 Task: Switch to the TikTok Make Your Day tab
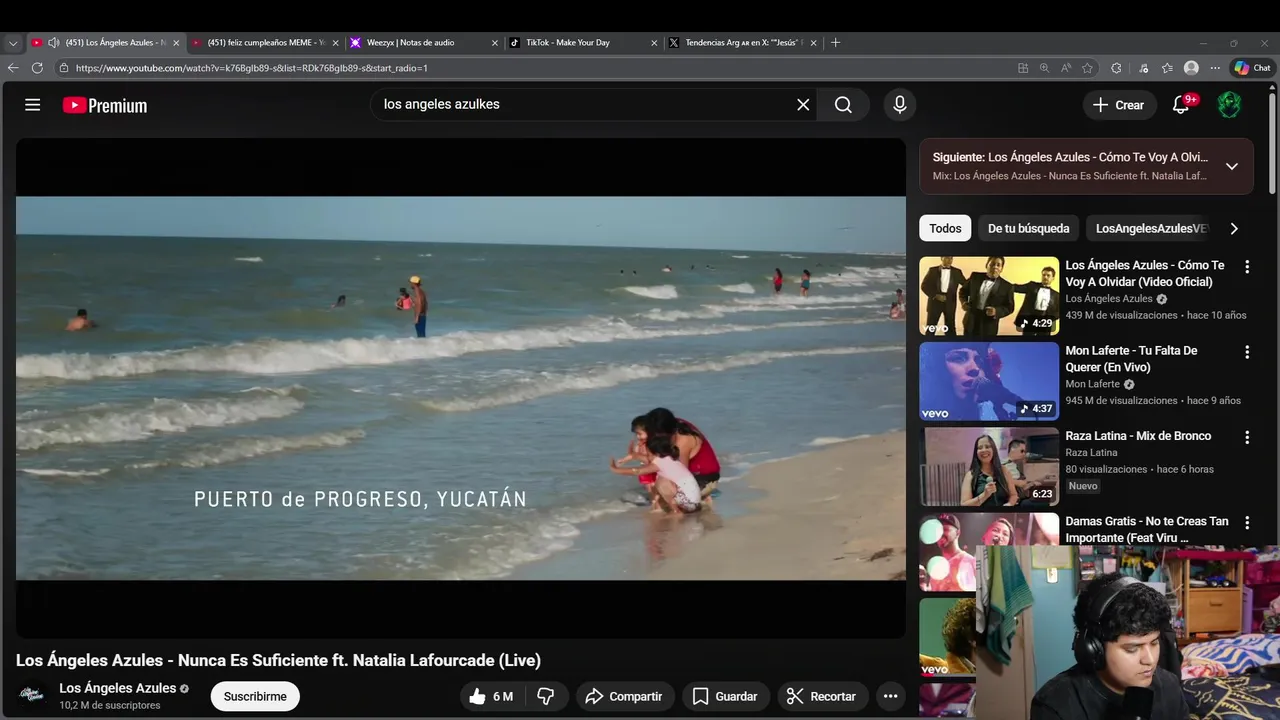pyautogui.click(x=582, y=43)
